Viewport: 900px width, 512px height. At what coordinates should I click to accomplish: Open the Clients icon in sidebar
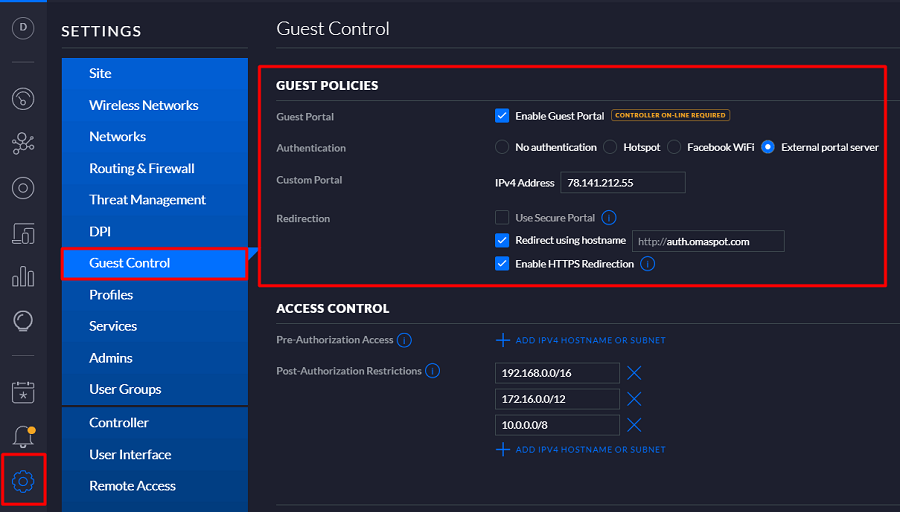[x=23, y=233]
